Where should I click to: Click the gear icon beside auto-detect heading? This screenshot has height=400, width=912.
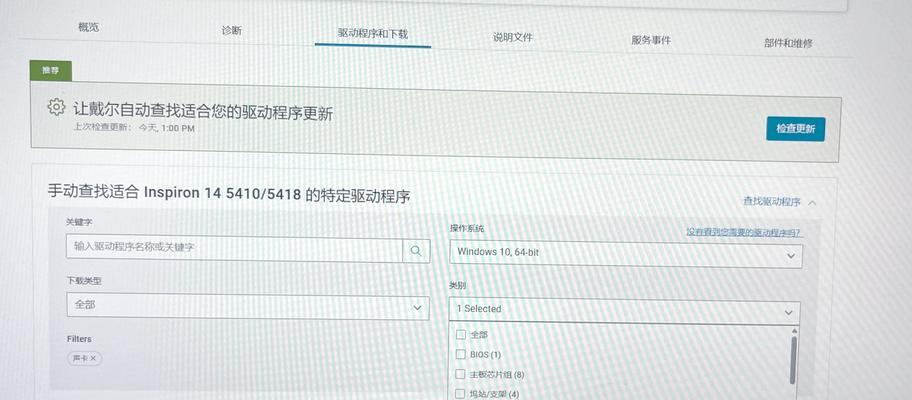[56, 107]
